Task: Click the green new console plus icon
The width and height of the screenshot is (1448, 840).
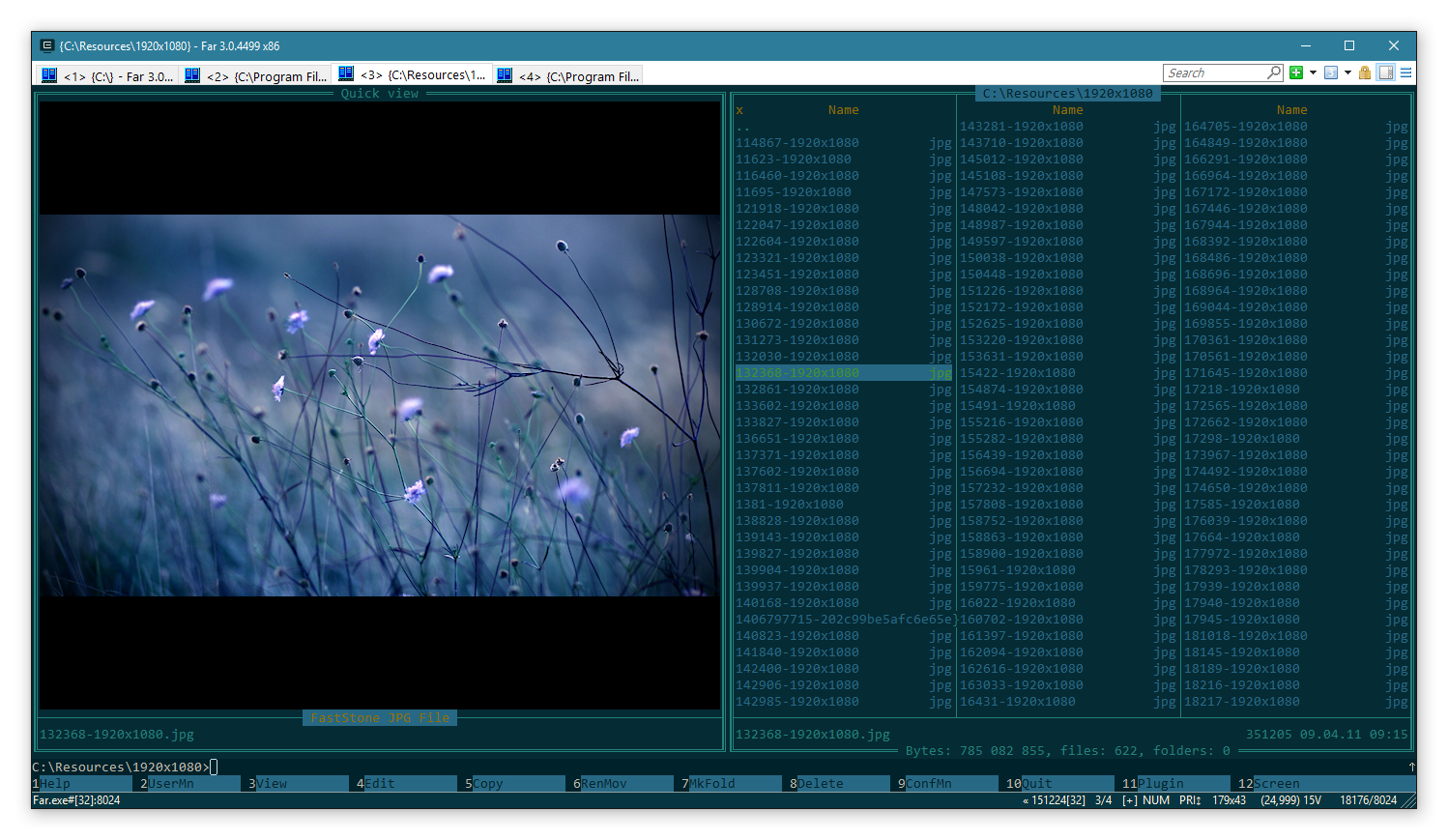Action: coord(1296,72)
